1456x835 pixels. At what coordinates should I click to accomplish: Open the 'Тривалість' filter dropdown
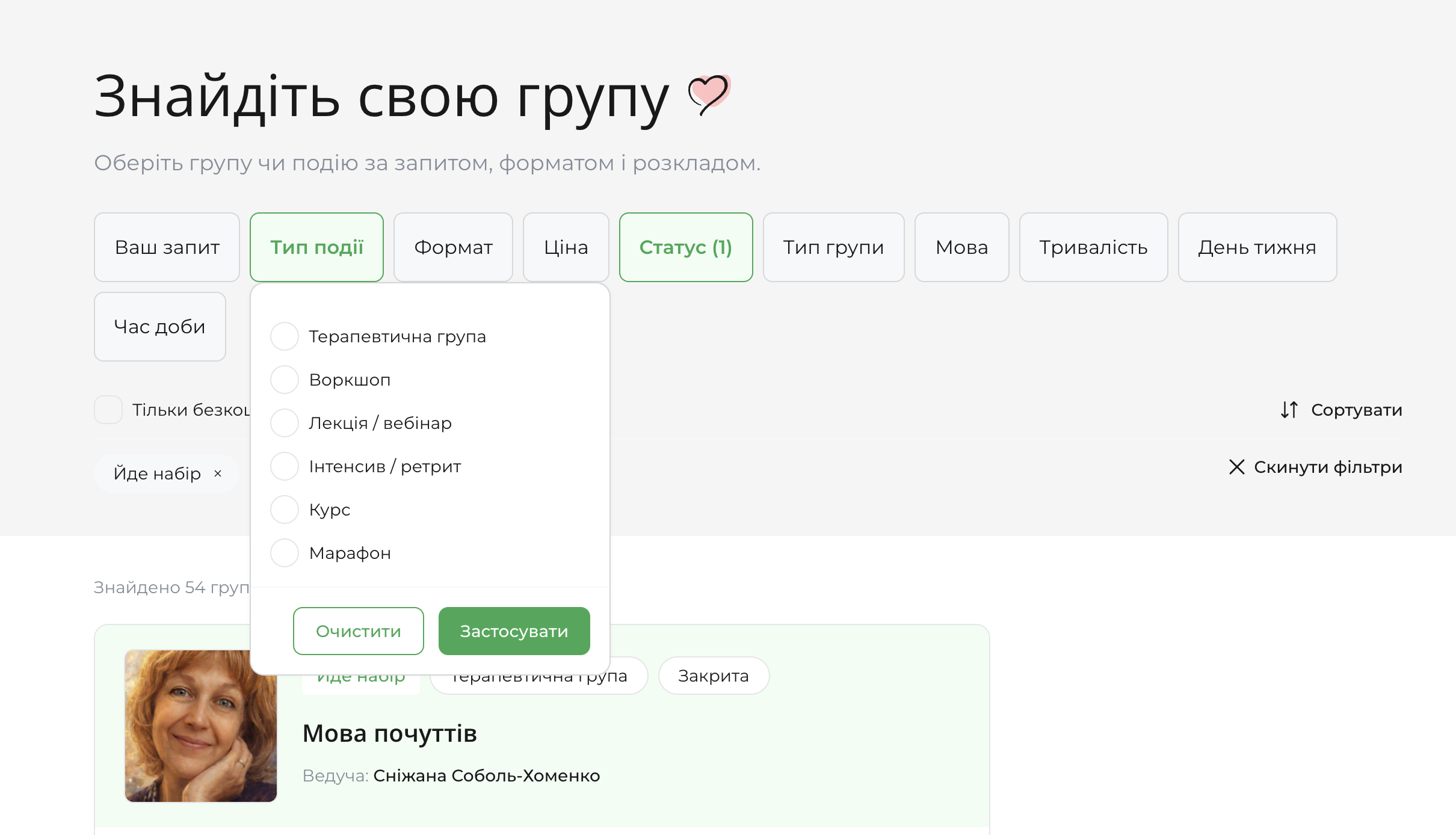(x=1093, y=247)
